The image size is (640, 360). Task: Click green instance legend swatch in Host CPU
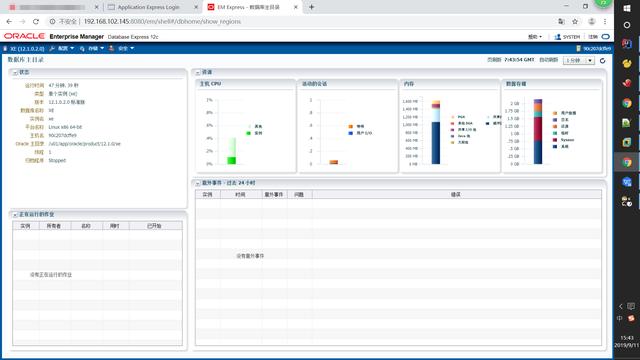click(248, 133)
